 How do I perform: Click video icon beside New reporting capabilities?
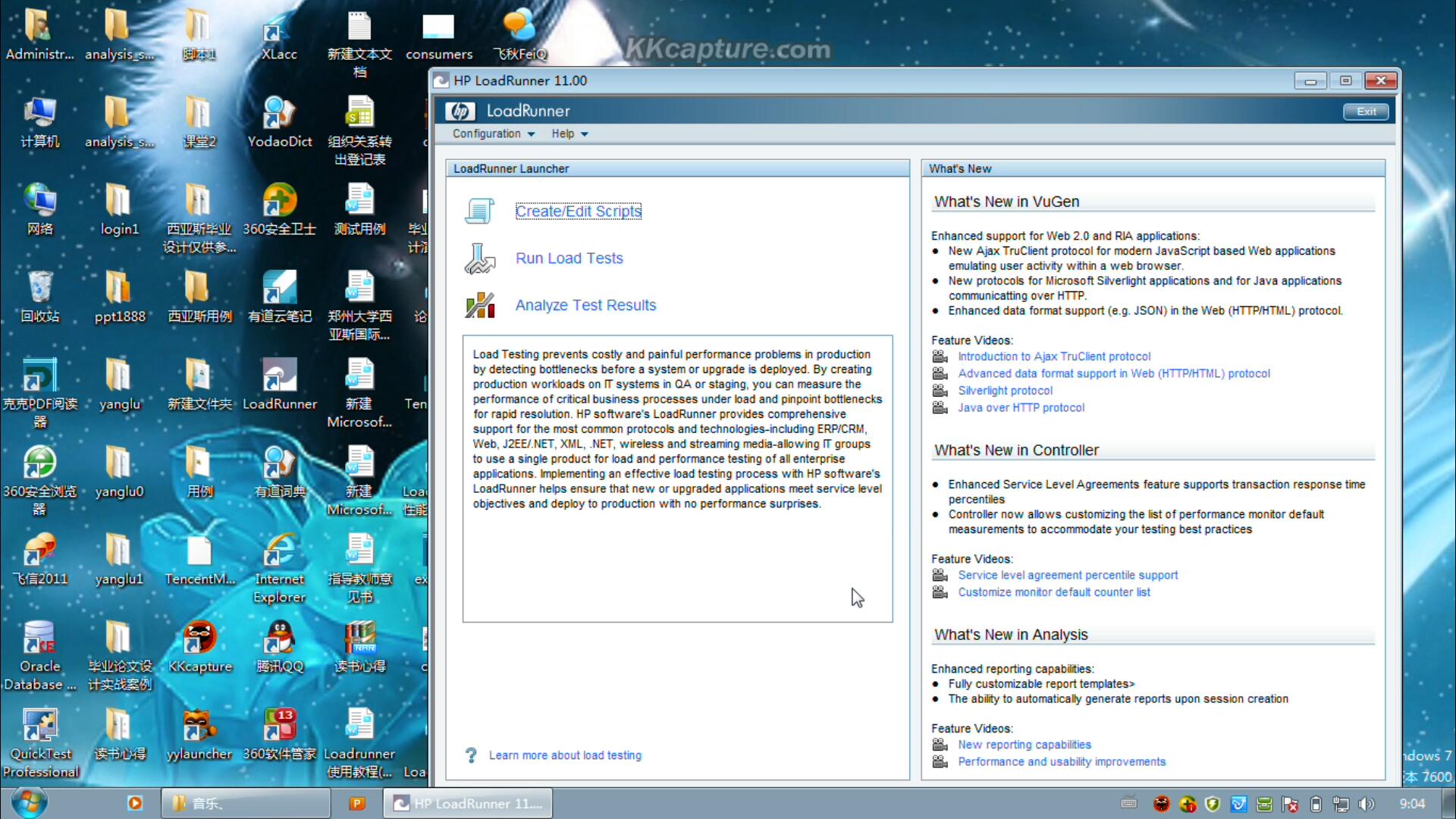coord(940,745)
